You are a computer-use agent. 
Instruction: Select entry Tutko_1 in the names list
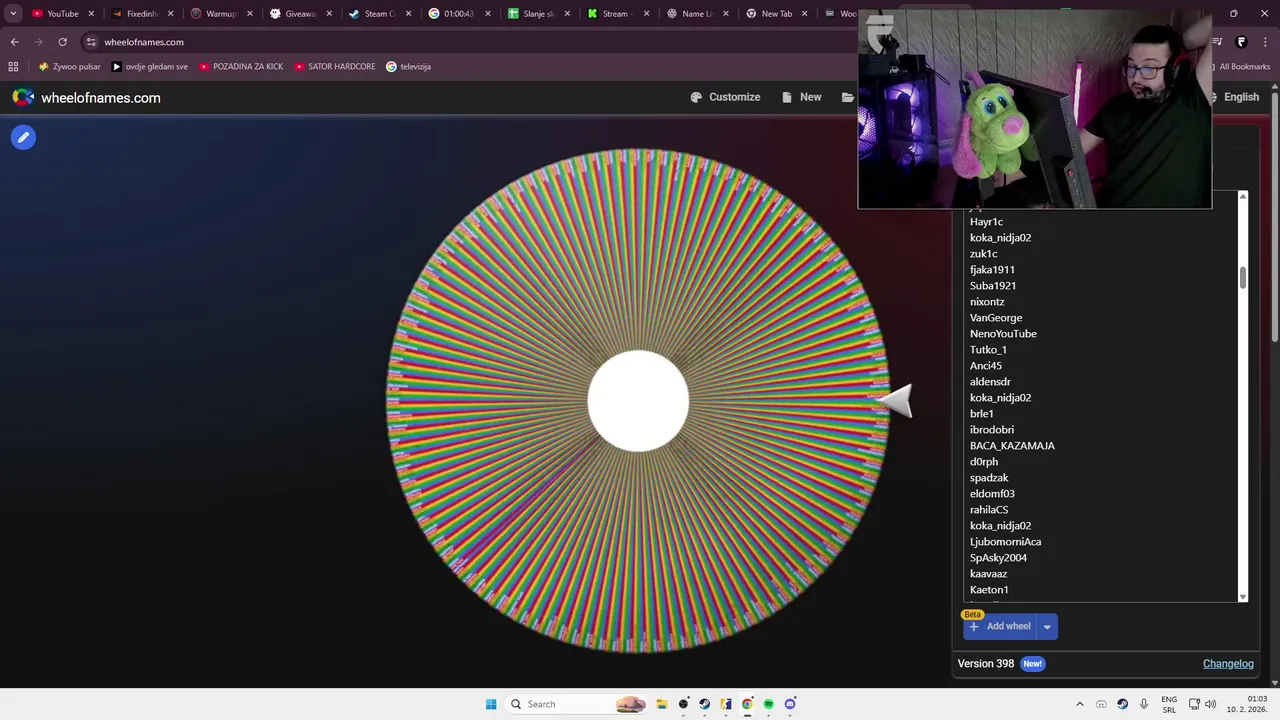point(988,350)
